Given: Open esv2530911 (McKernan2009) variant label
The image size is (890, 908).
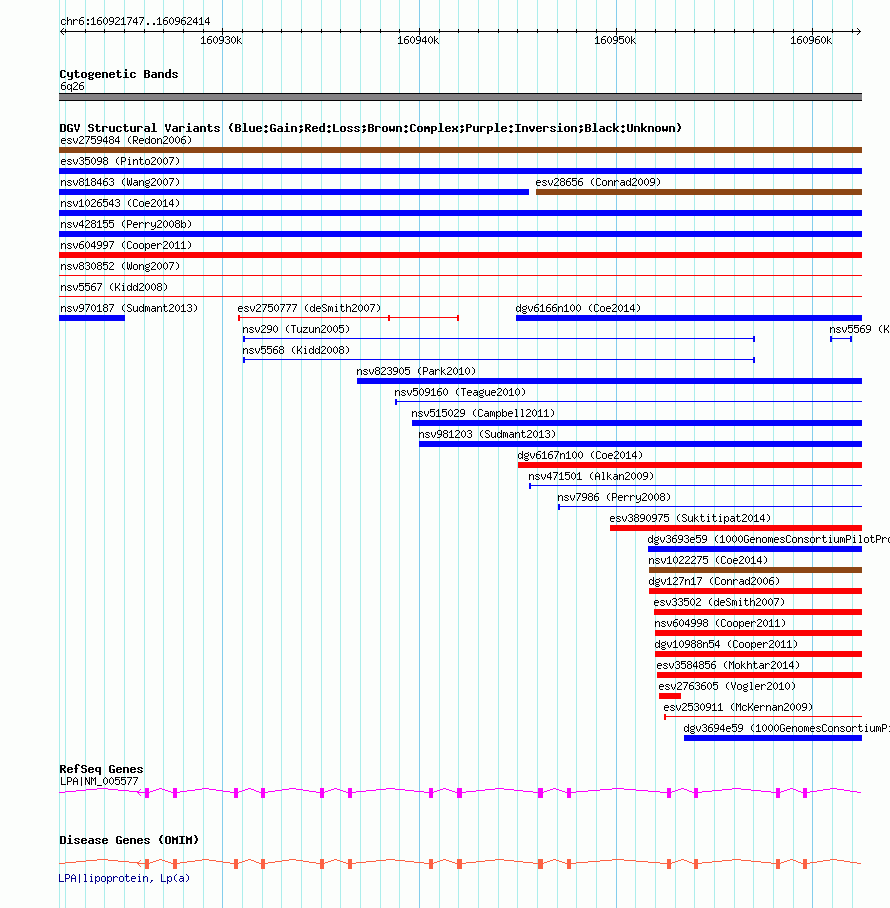Looking at the screenshot, I should 738,707.
